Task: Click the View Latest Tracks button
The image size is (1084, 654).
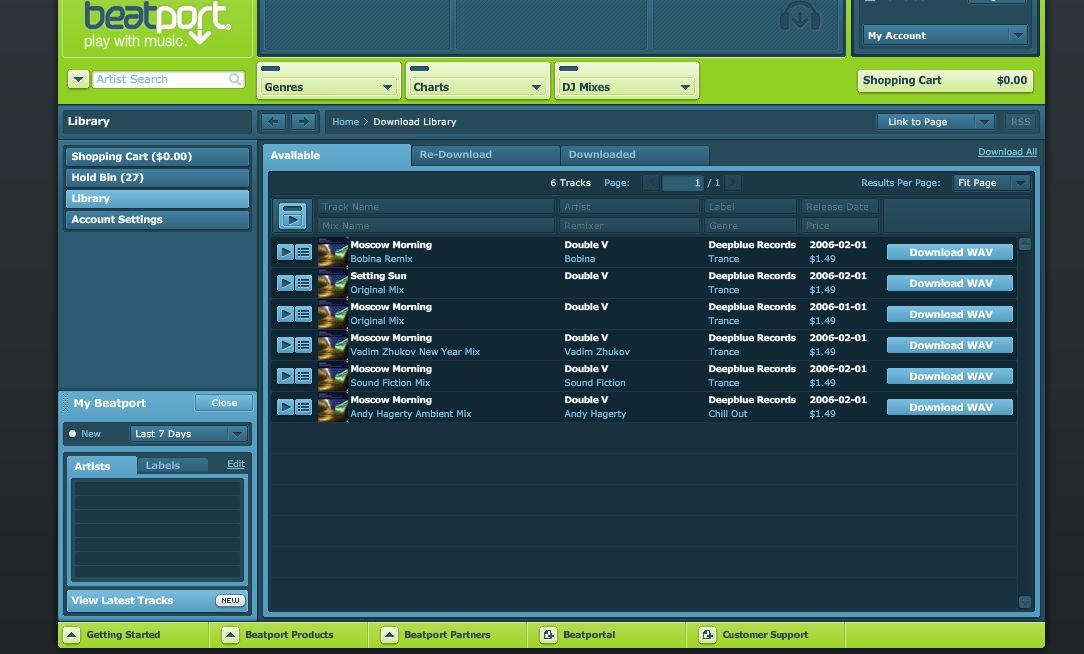Action: click(157, 601)
